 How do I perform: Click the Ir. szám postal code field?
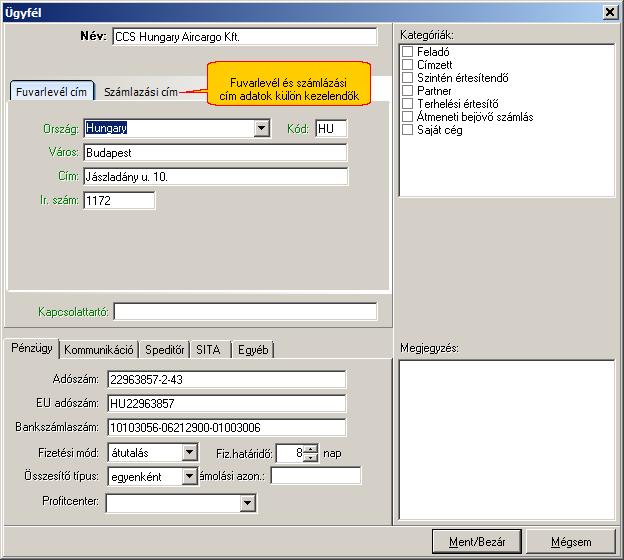[x=119, y=201]
